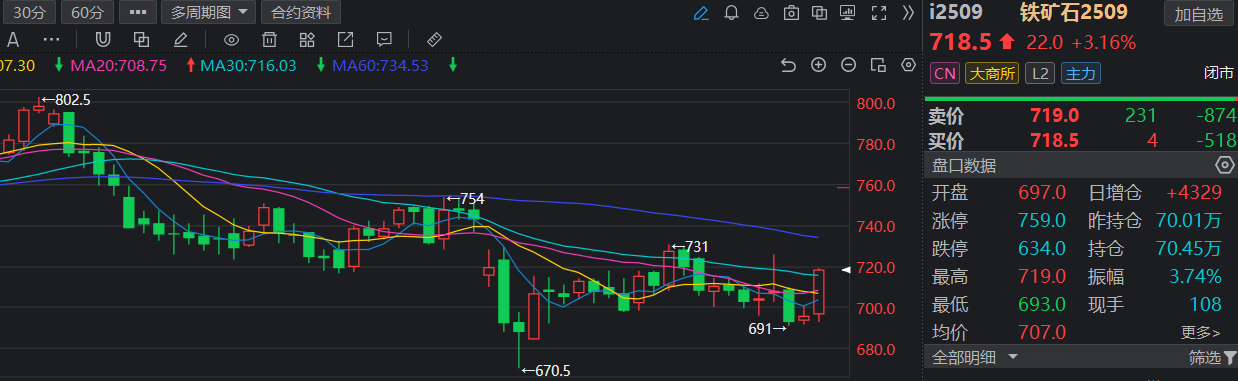The height and width of the screenshot is (381, 1238).
Task: Enter fullscreen chart mode
Action: pos(879,13)
